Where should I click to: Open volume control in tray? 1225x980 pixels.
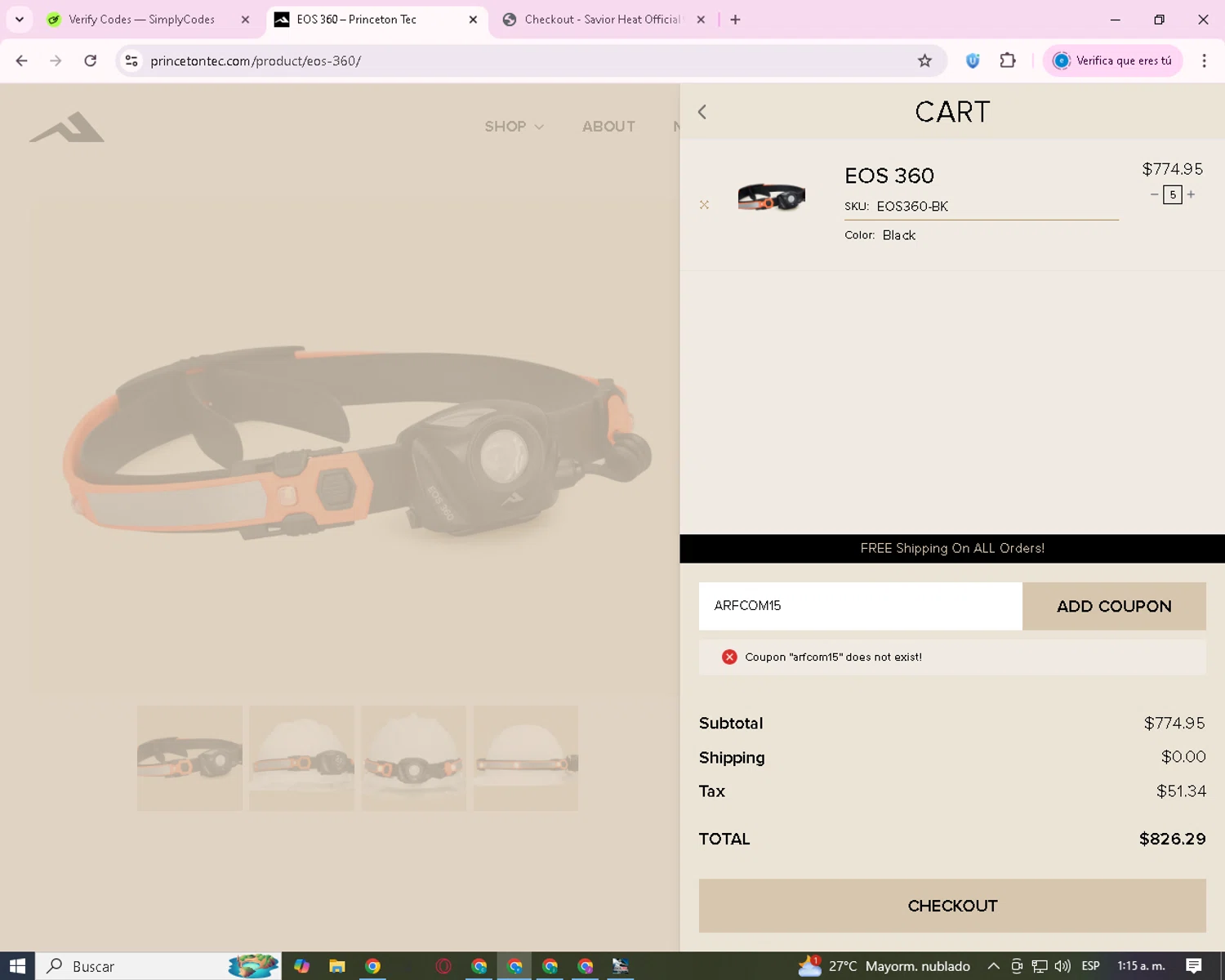click(x=1062, y=966)
